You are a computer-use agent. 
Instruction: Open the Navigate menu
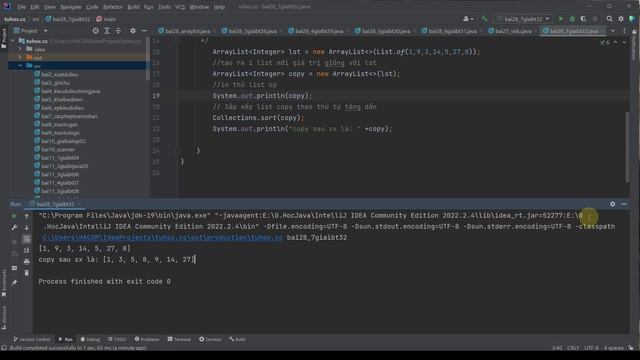[x=71, y=7]
